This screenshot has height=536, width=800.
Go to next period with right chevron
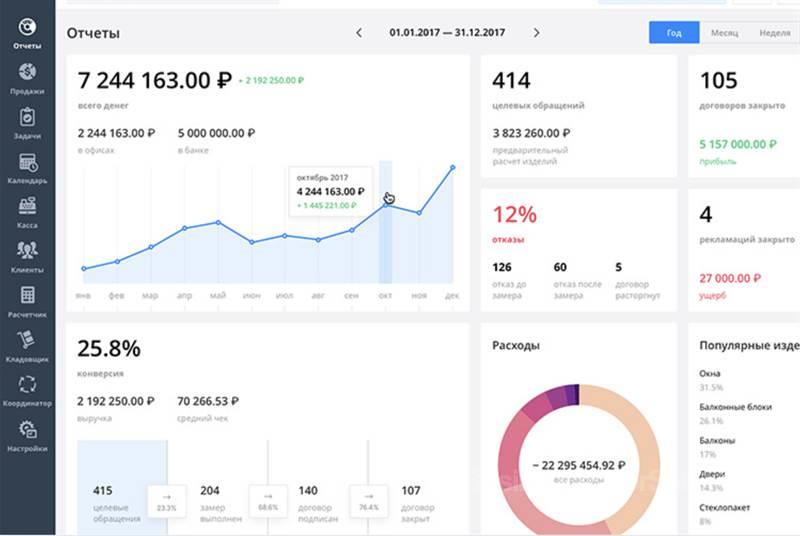point(536,33)
